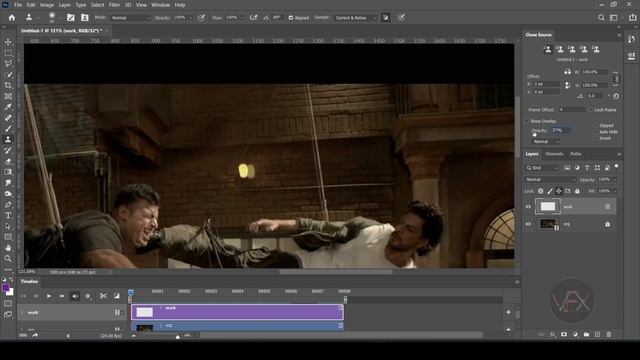Screen dimensions: 640x360
Task: Toggle the Clone Source panel icon in options bar
Action: coord(84,18)
